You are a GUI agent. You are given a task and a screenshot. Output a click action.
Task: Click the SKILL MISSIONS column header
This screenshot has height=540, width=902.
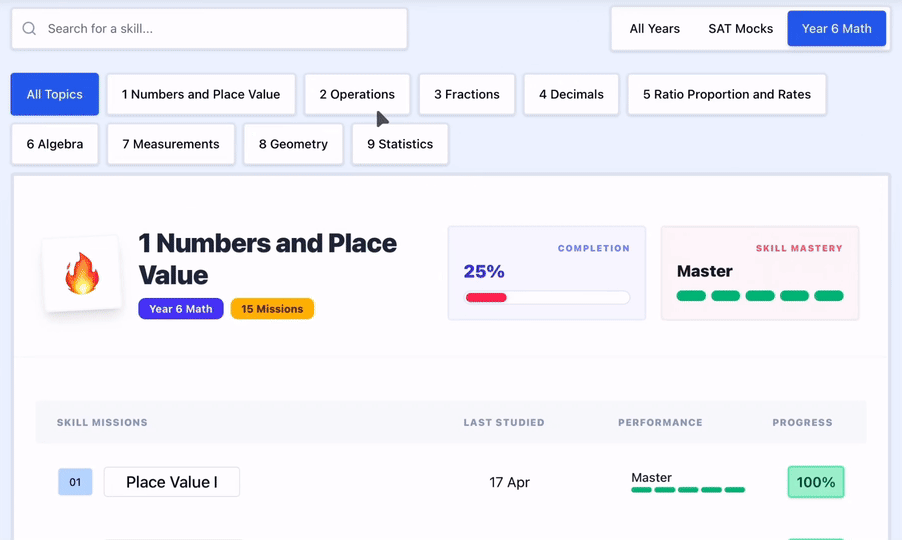tap(102, 423)
